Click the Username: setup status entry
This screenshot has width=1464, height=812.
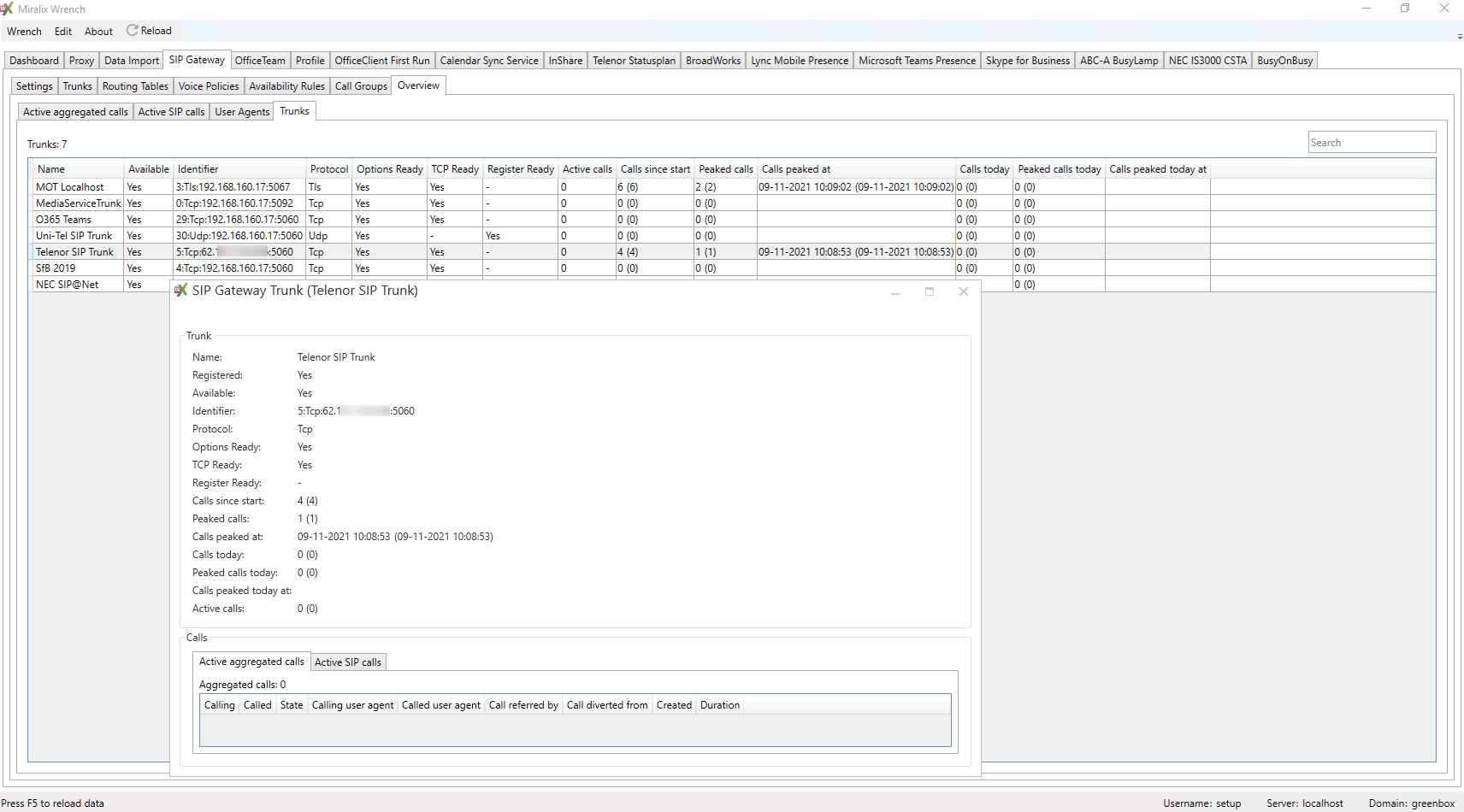point(1201,803)
